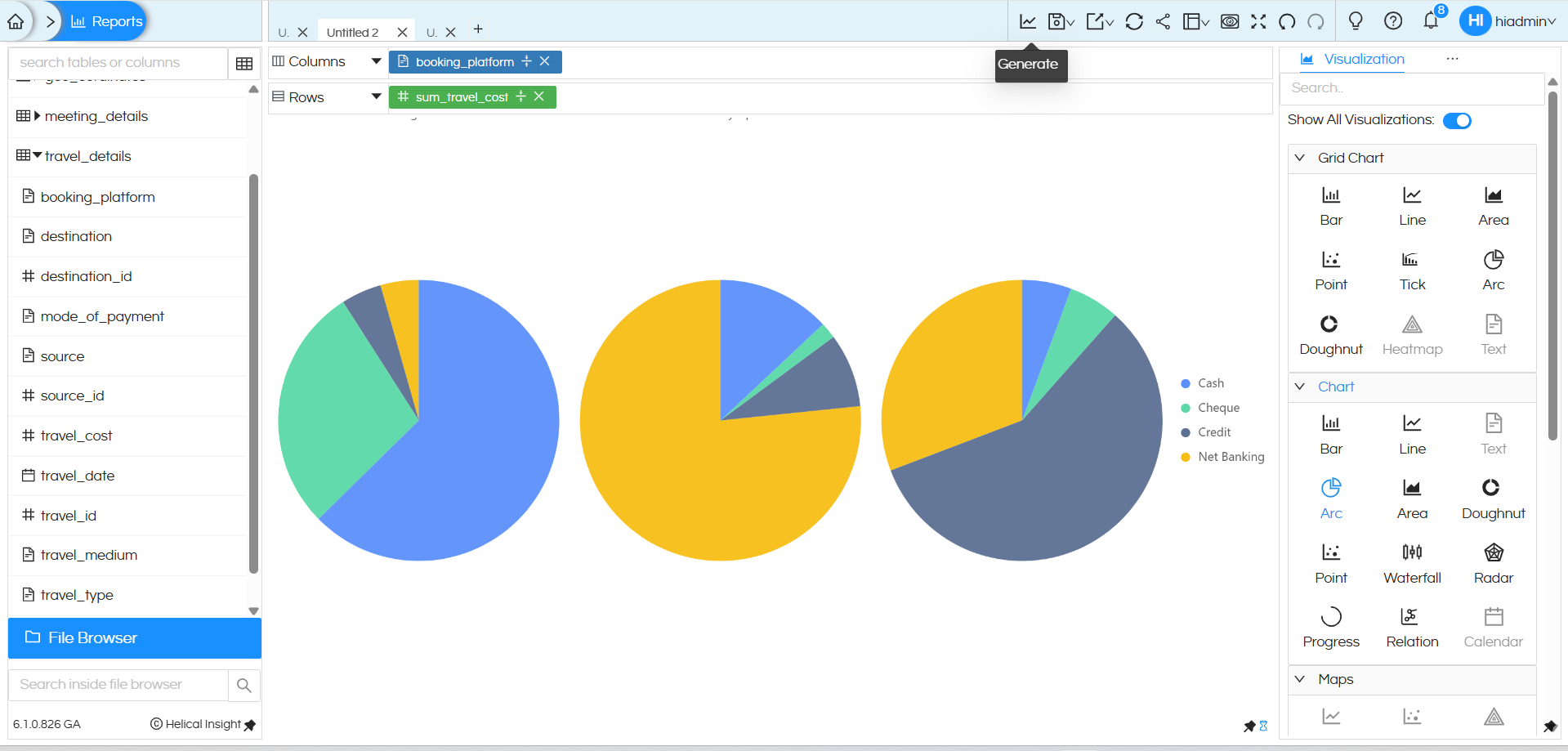Pick the Radar chart visualization
1568x751 pixels.
[x=1492, y=561]
